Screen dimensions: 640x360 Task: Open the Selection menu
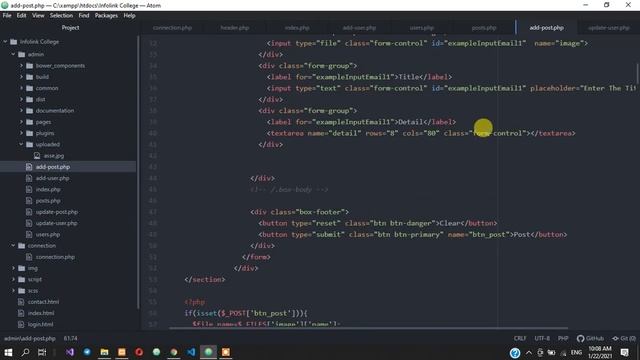click(61, 16)
